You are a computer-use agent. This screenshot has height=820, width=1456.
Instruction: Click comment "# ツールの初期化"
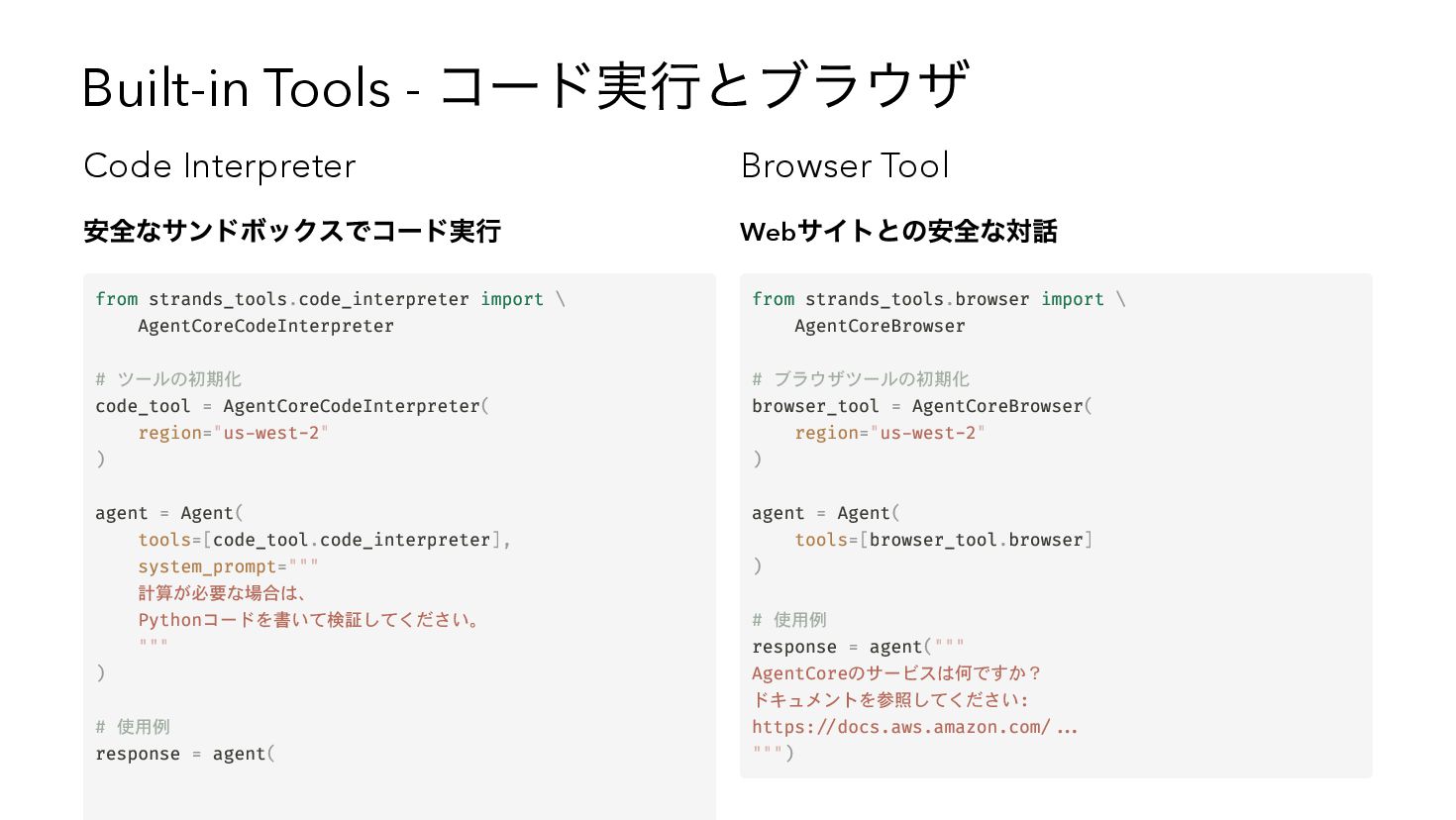[168, 379]
